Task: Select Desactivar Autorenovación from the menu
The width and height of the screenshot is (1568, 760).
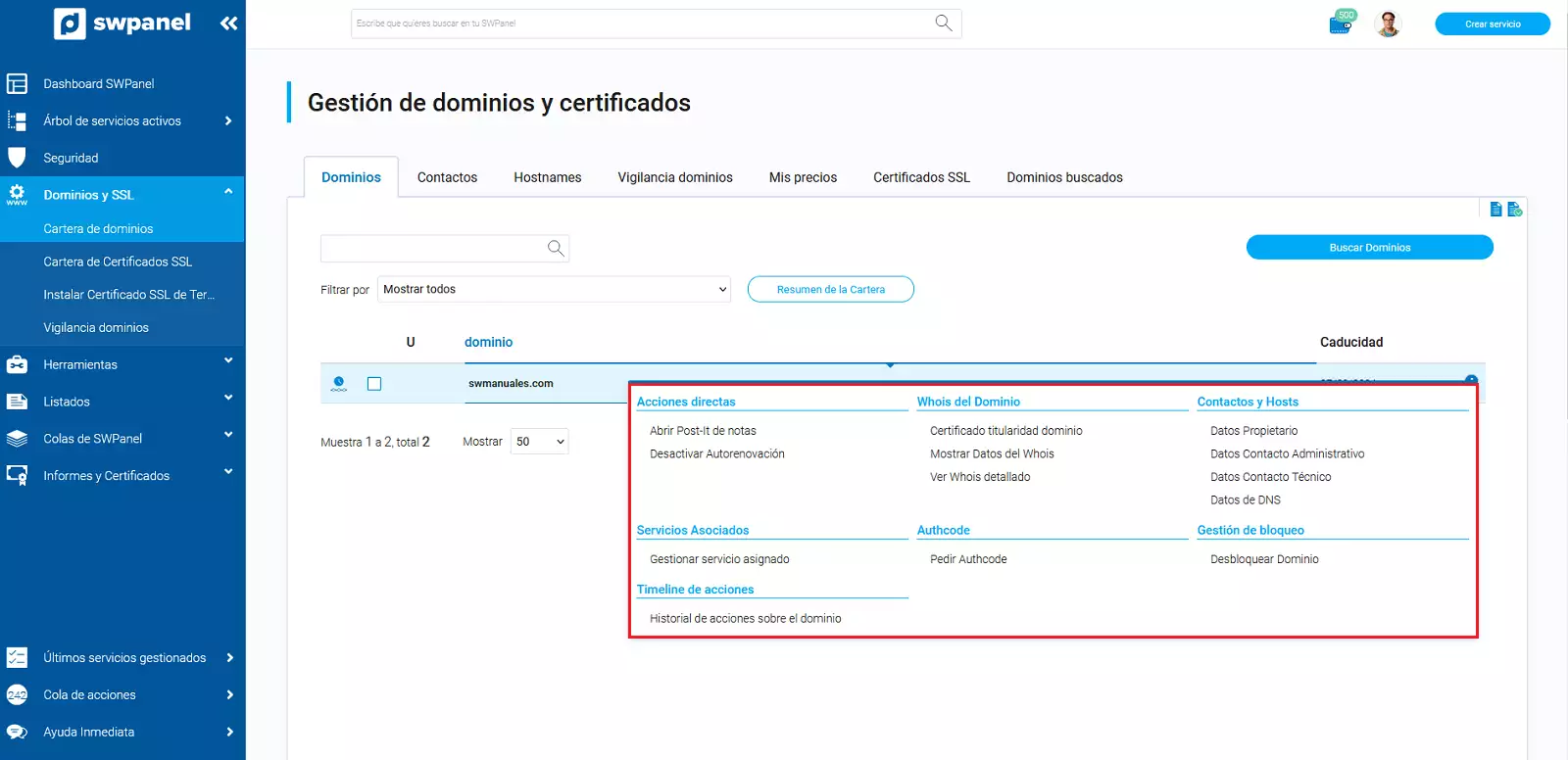Action: point(716,454)
